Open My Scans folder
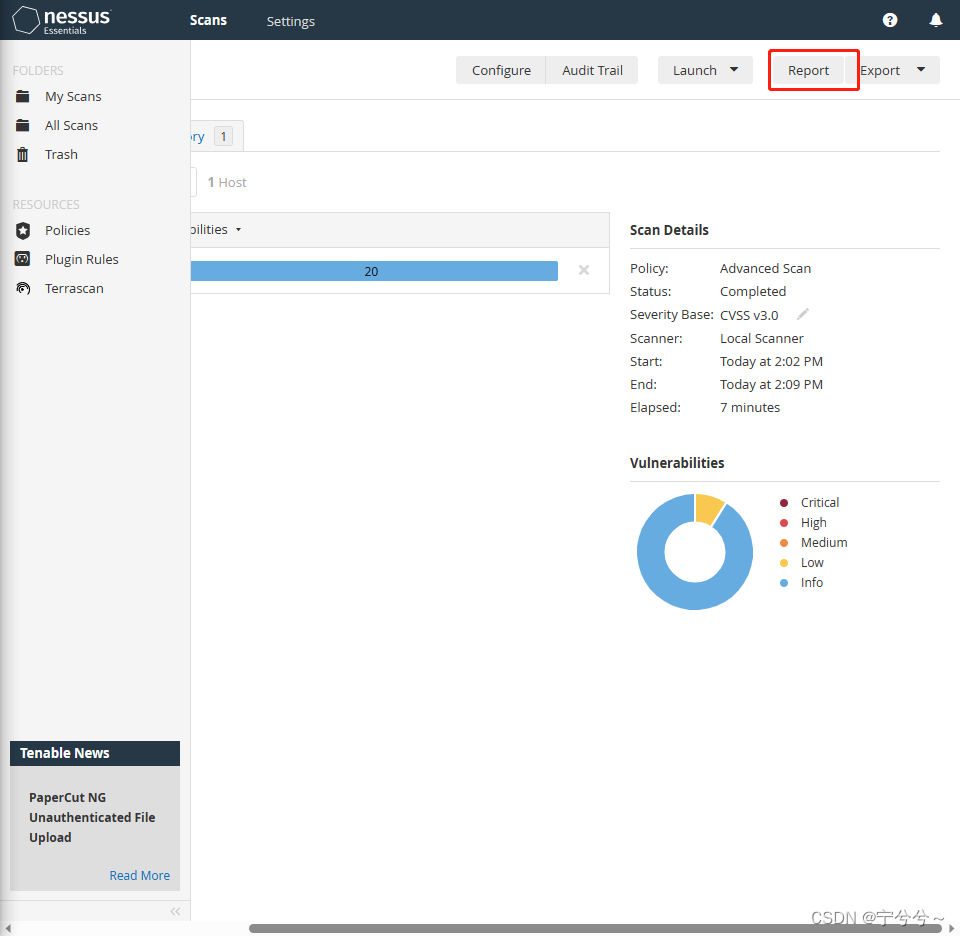Viewport: 960px width, 936px height. coord(73,97)
